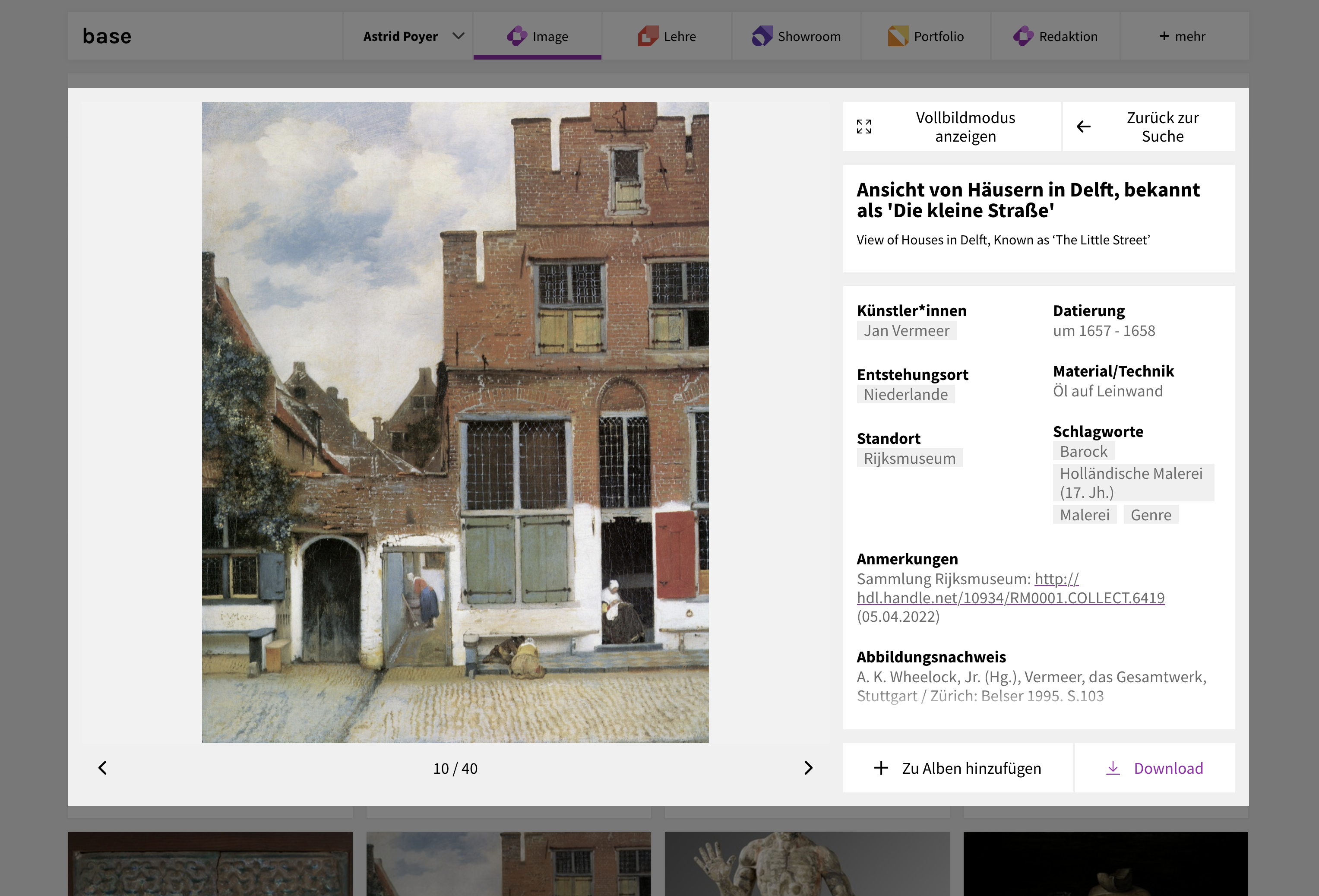Click the Vermeer painting preview image
This screenshot has height=896, width=1319.
coord(455,422)
